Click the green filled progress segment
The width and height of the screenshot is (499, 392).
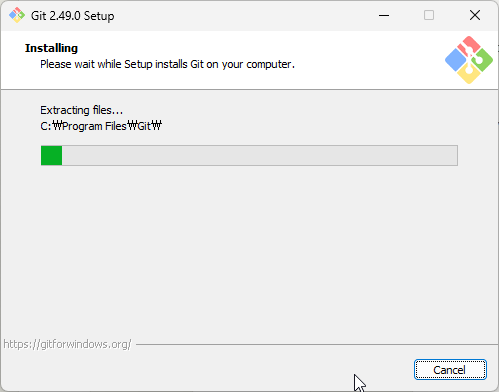[x=51, y=155]
